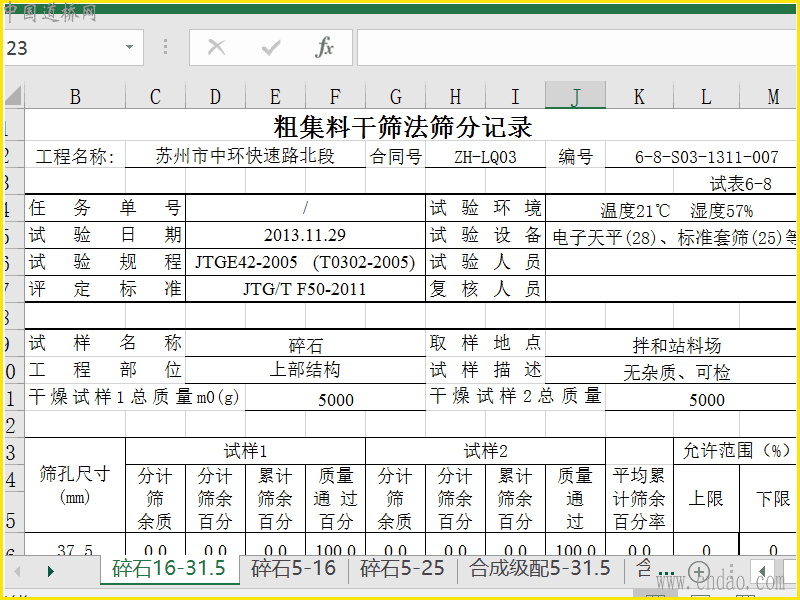Show hidden sheet tabs via ellipsis
This screenshot has width=800, height=600.
(664, 571)
